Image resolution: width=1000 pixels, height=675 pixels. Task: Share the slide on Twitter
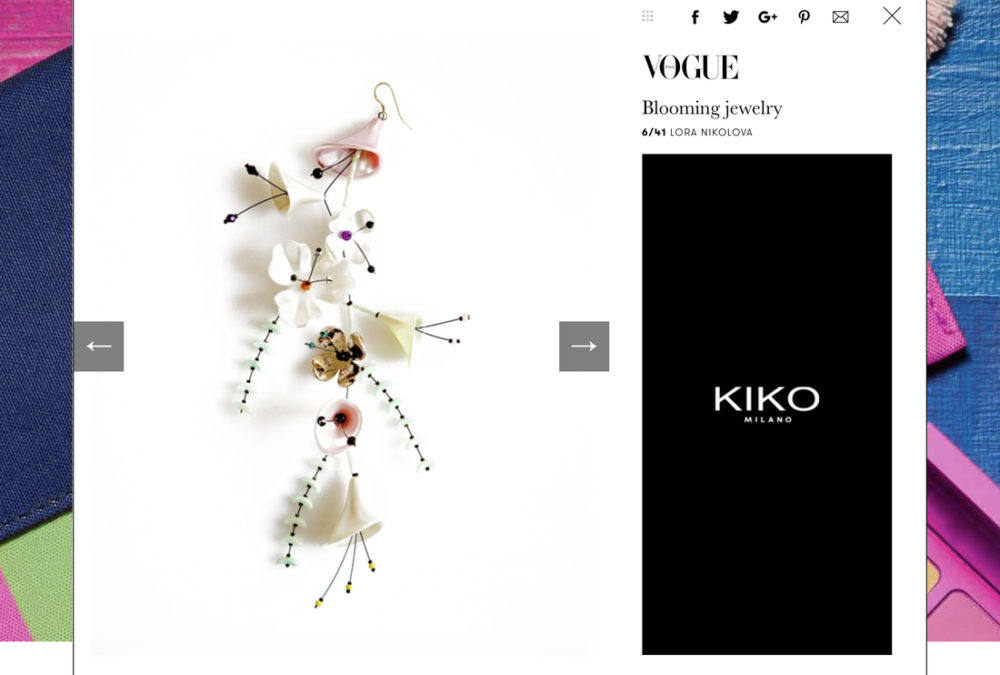(731, 17)
